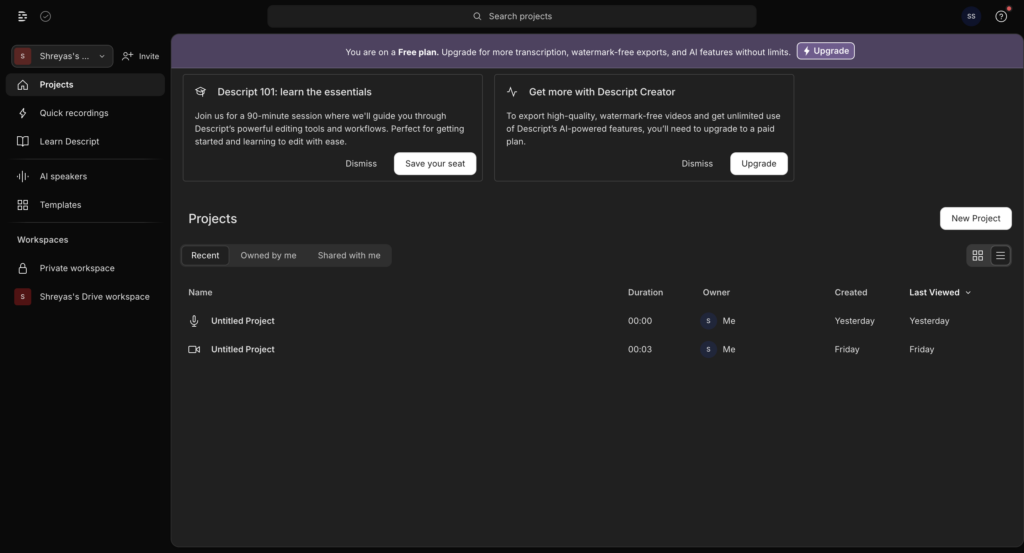Click Save your seat button
The height and width of the screenshot is (553, 1024).
tap(435, 164)
